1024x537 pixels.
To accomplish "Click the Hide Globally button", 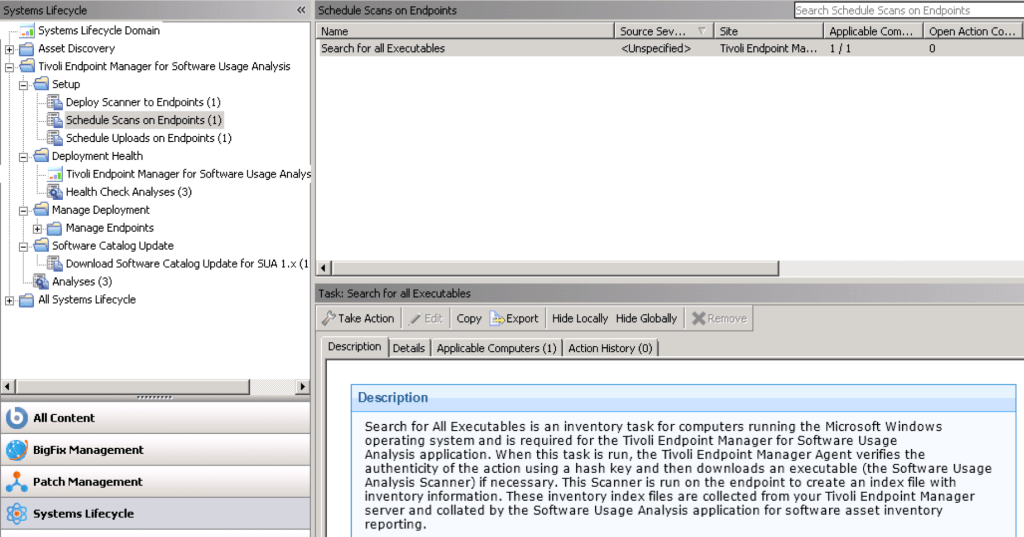I will pos(646,319).
